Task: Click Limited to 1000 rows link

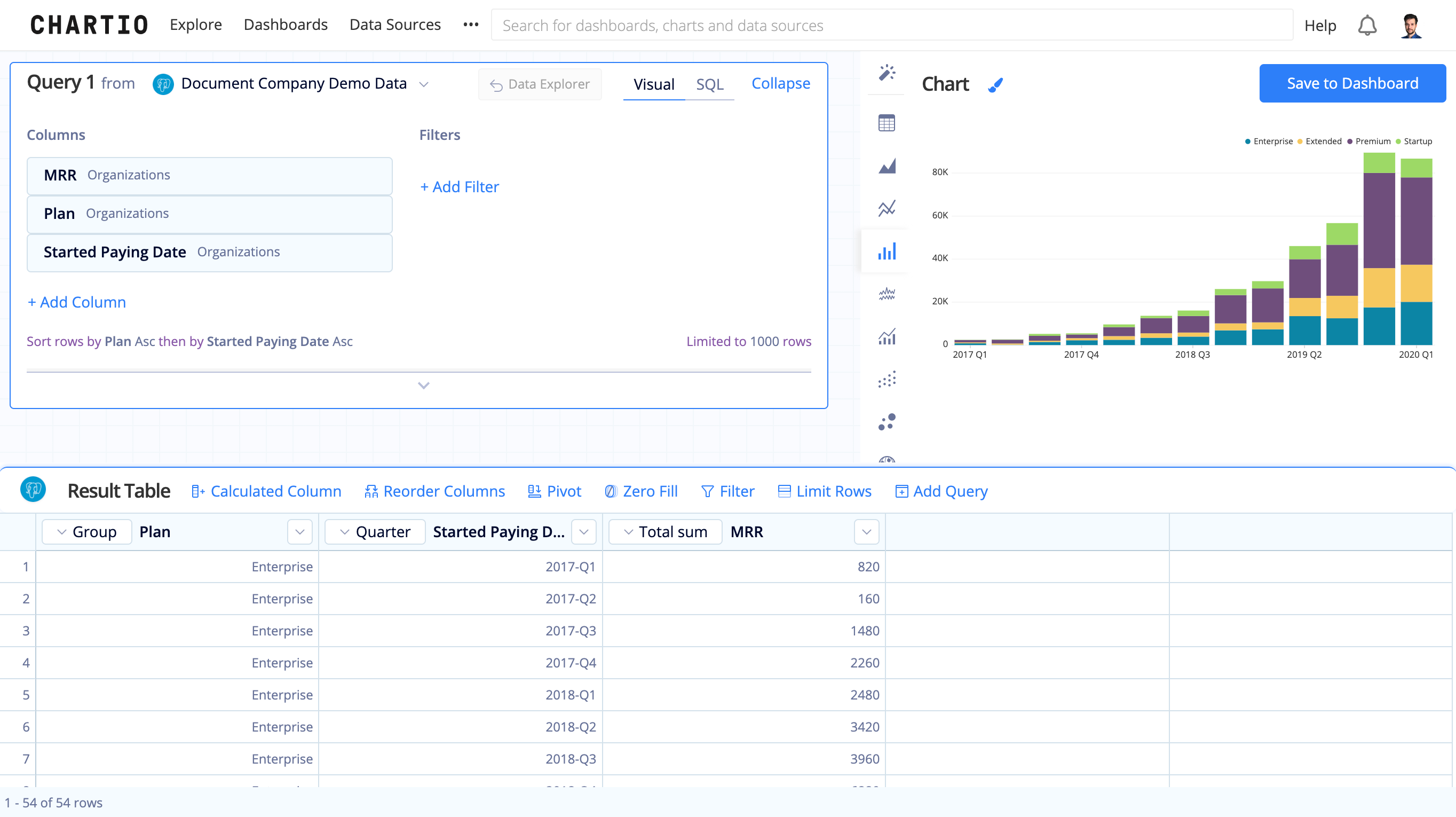Action: point(748,342)
